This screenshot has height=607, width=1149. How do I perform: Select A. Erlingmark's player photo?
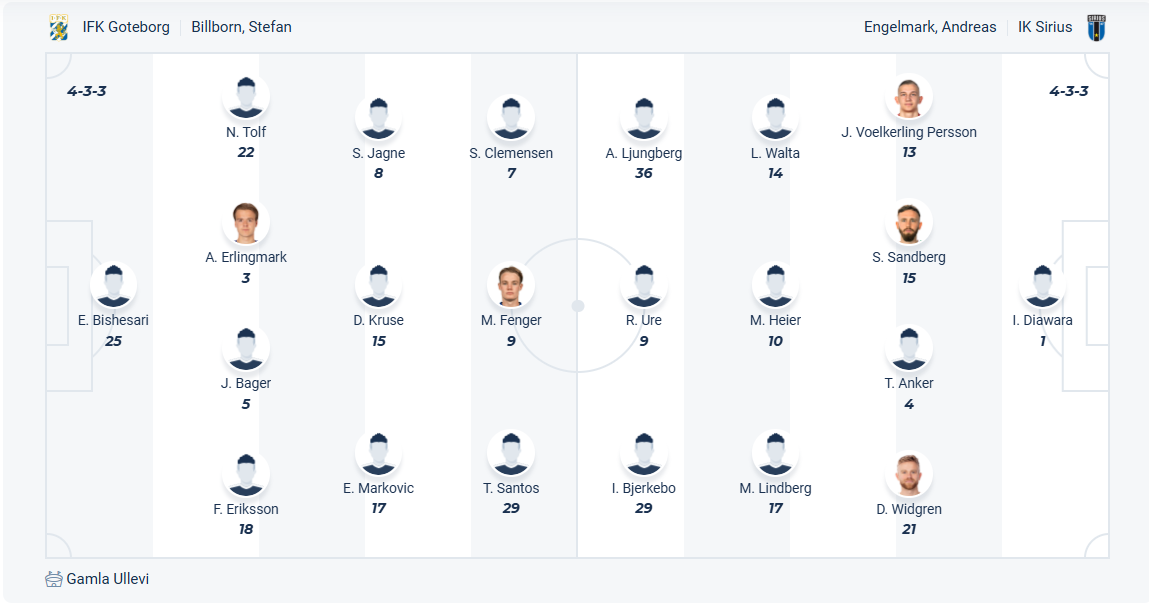click(x=246, y=223)
